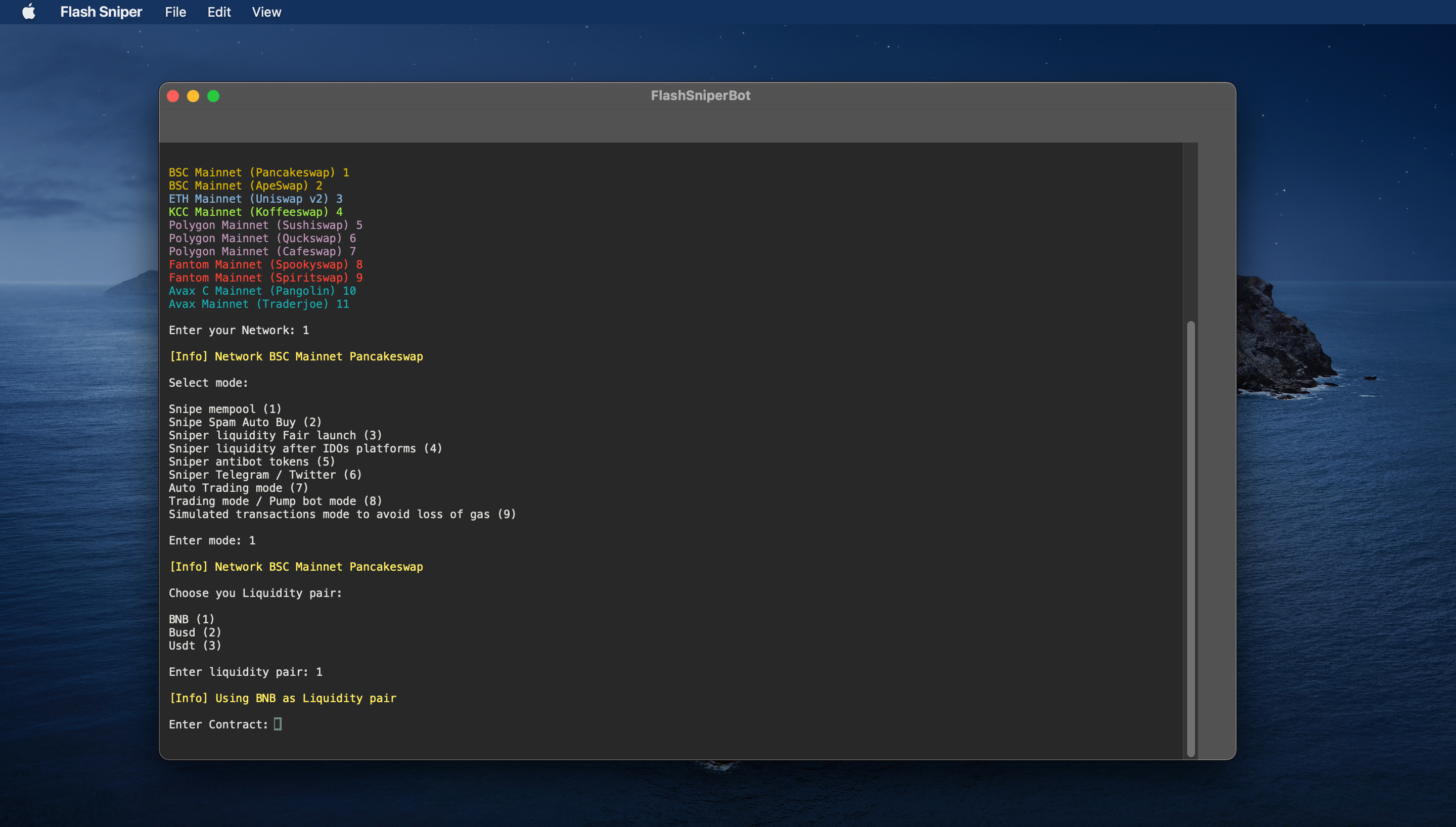Close the FlashSniperBot window
1456x827 pixels.
click(173, 96)
